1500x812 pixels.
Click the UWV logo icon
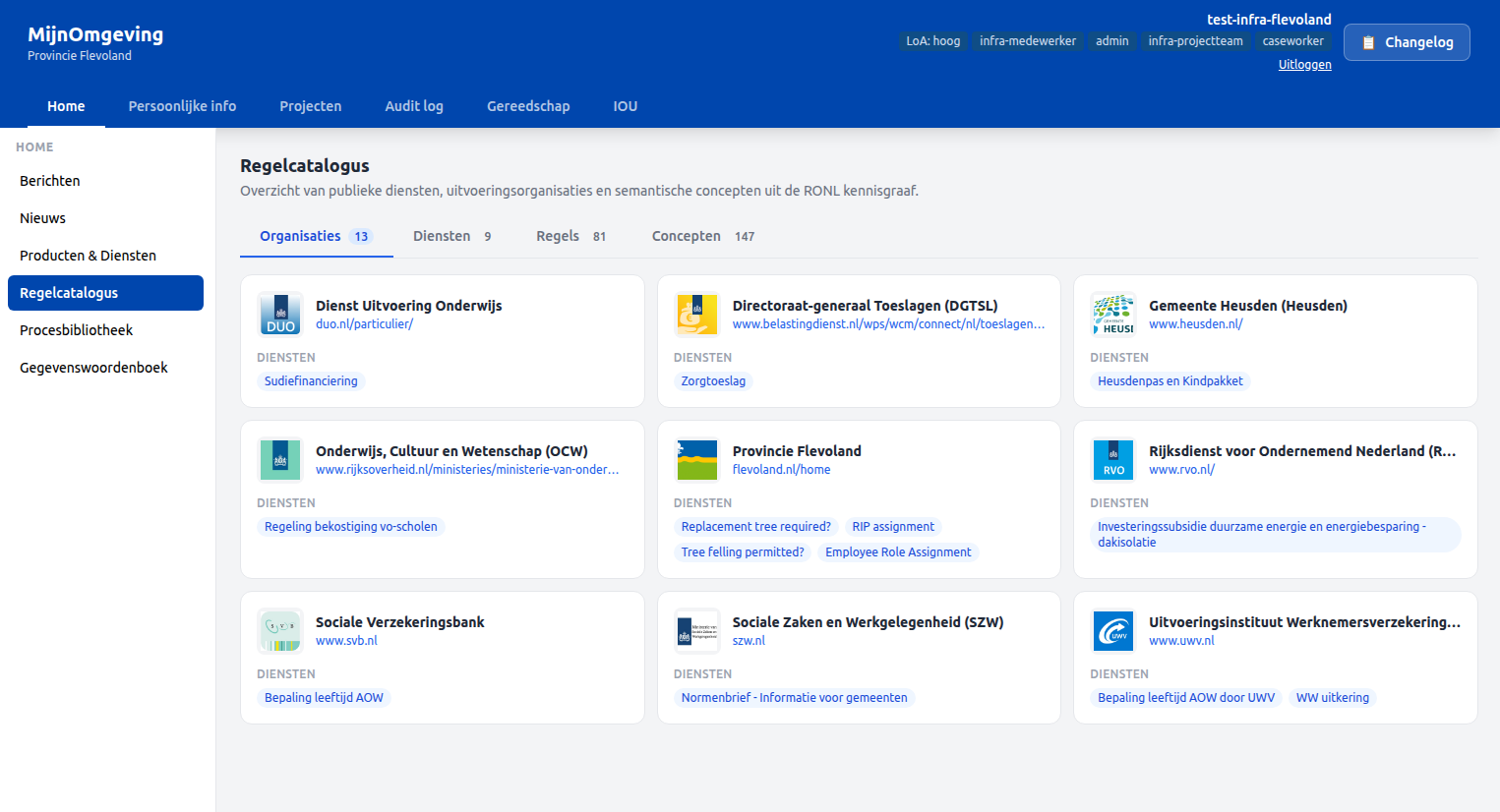coord(1113,630)
